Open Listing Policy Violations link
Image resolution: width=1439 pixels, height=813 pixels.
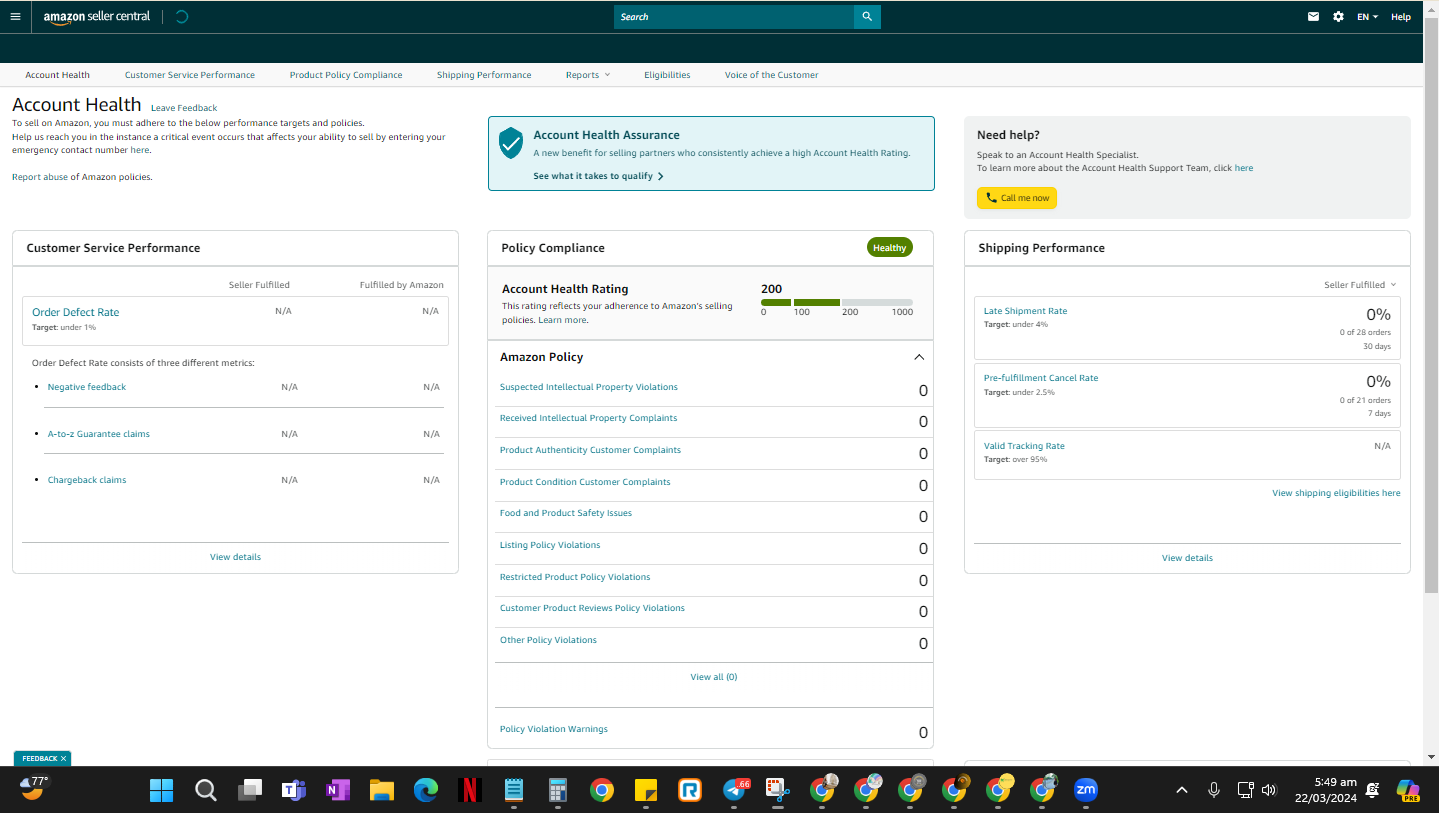tap(550, 545)
